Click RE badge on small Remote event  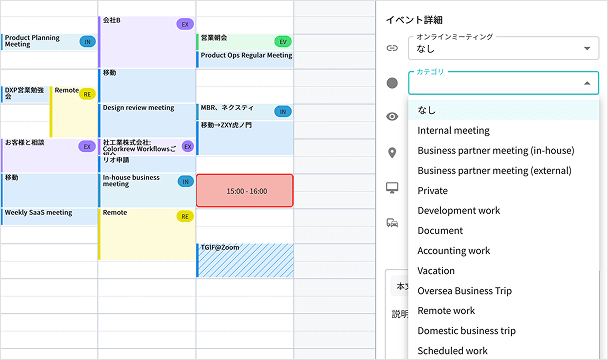(x=87, y=94)
